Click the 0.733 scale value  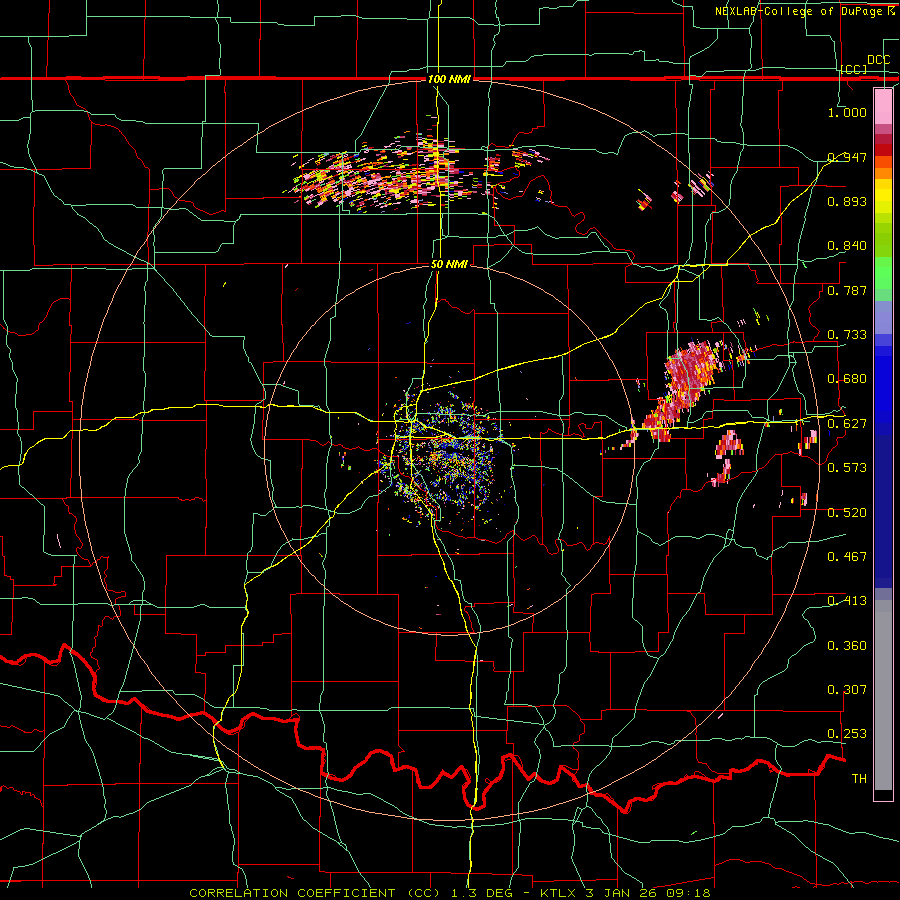847,335
